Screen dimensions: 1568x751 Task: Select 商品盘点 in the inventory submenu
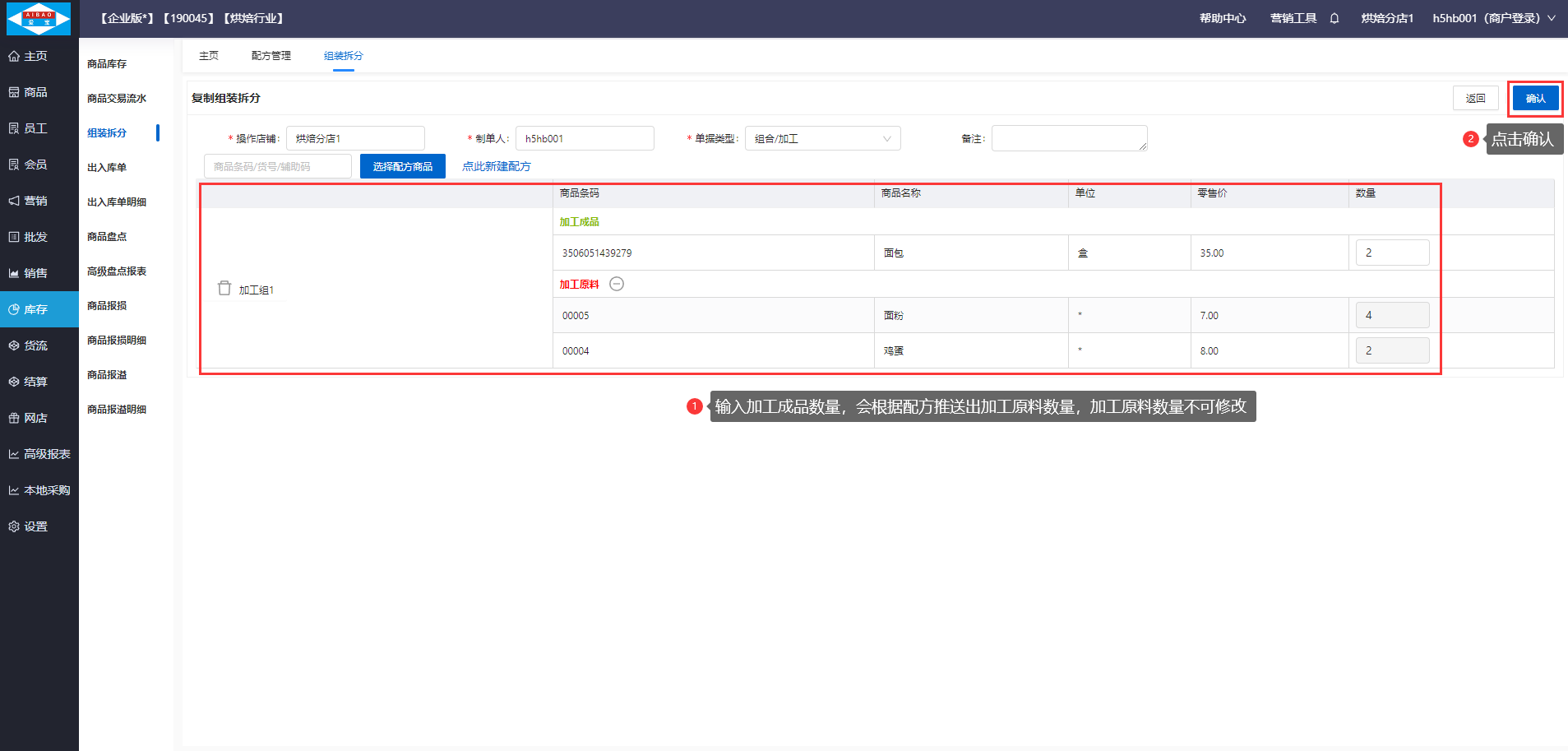pyautogui.click(x=107, y=237)
